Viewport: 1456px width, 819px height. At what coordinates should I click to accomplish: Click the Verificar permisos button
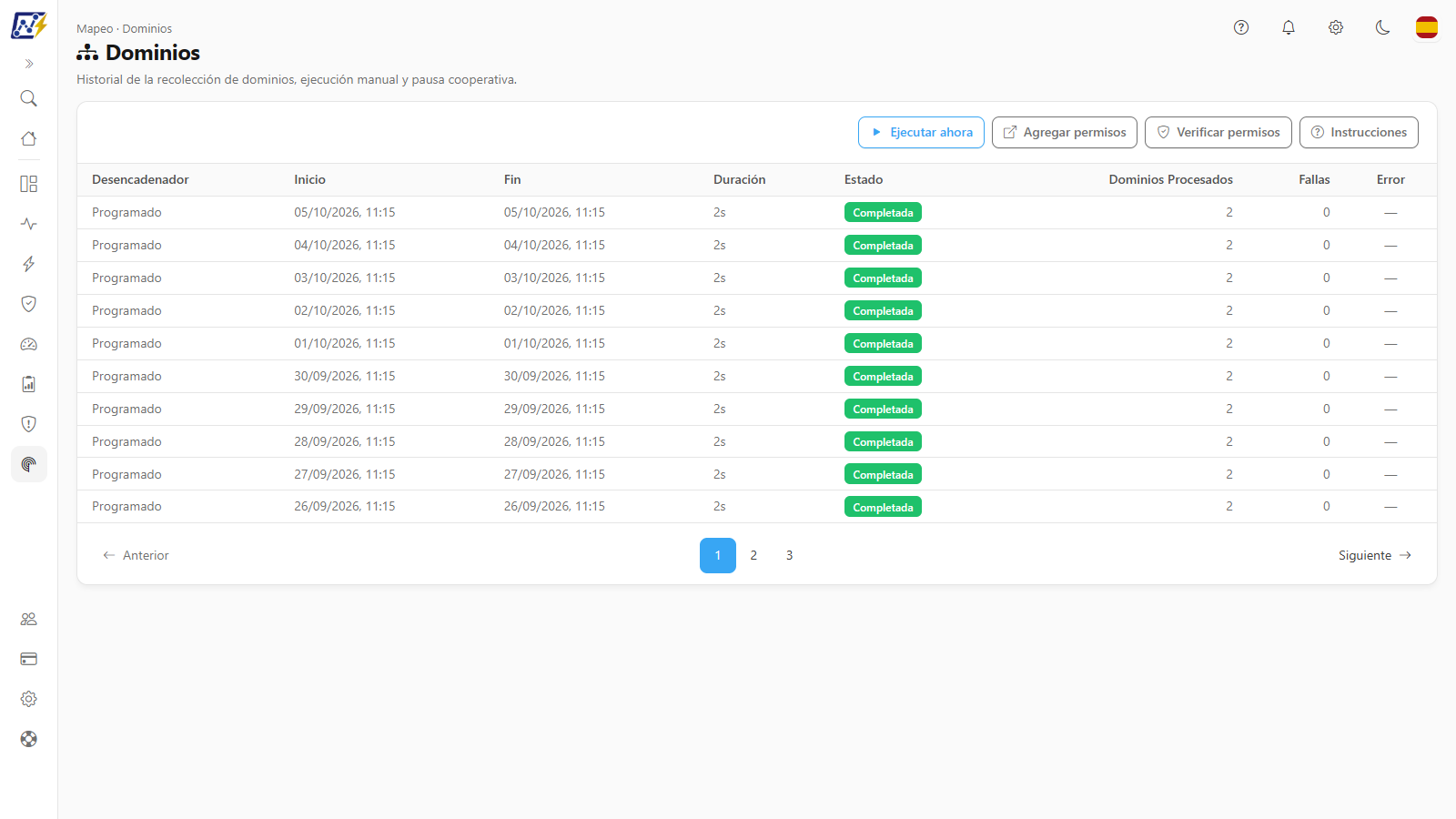[x=1218, y=132]
